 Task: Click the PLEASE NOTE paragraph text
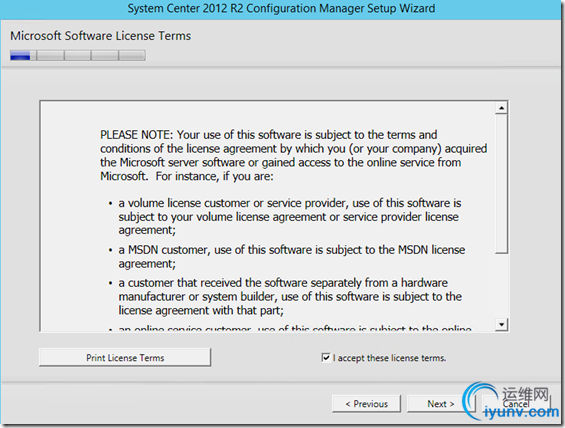point(293,155)
